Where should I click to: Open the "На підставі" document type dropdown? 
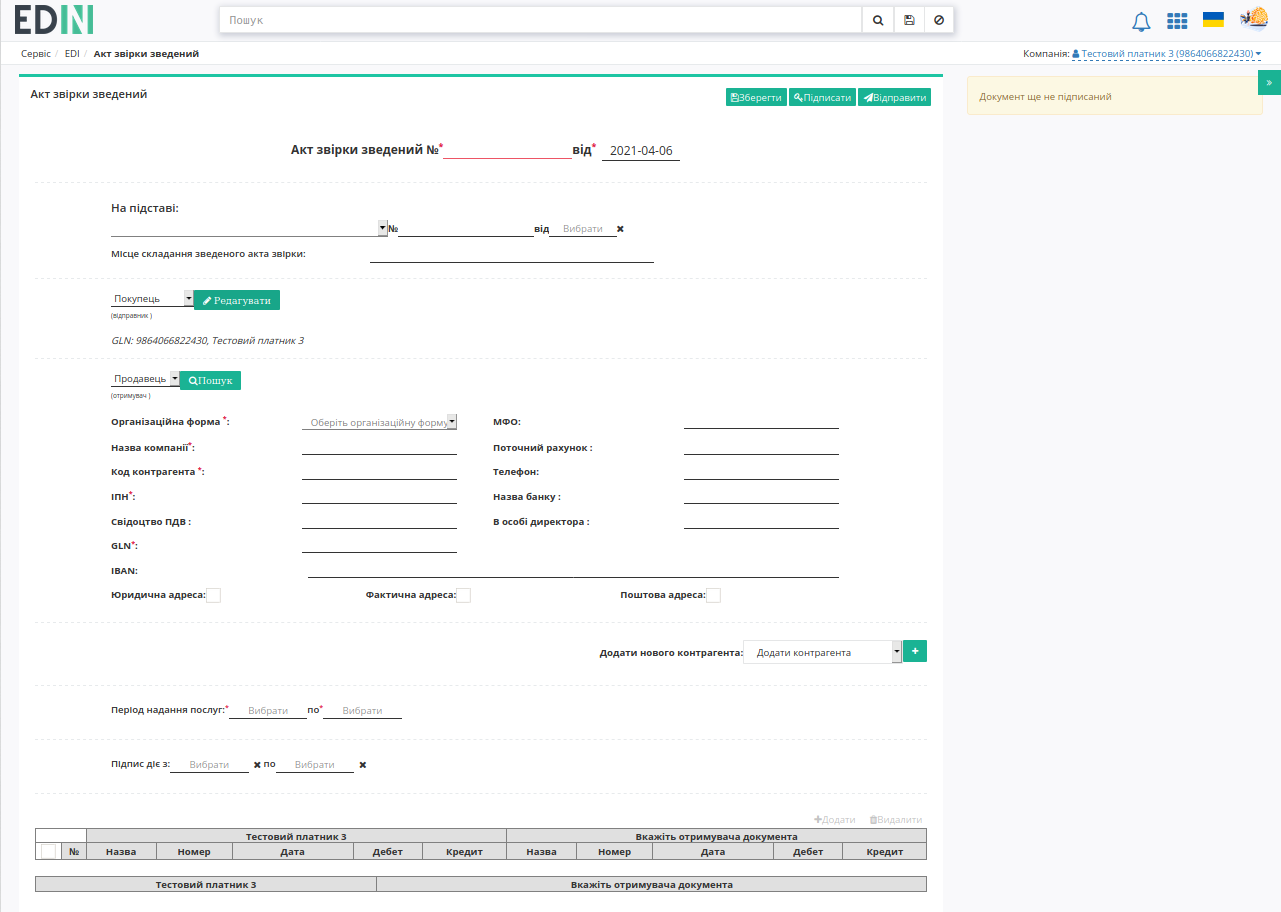click(249, 229)
